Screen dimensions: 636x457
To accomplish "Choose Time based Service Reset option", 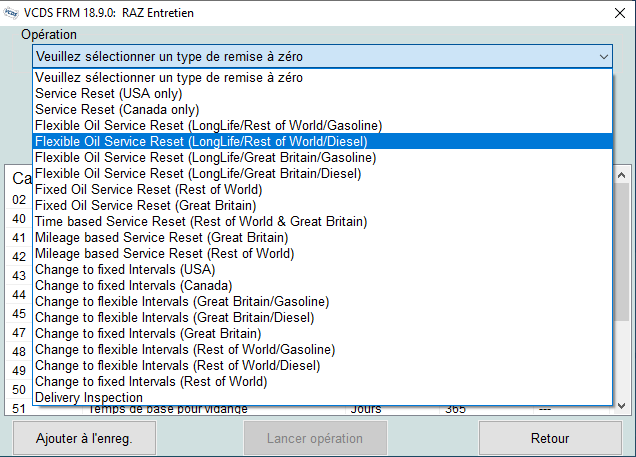I will (x=200, y=221).
